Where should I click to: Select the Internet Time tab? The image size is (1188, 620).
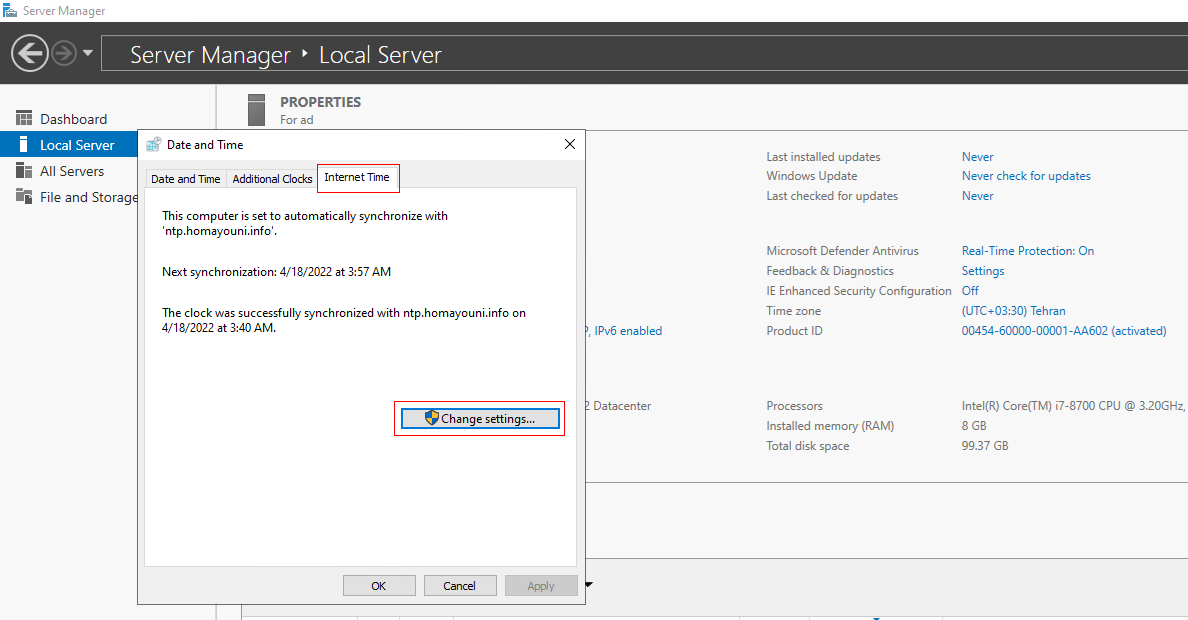(x=357, y=177)
